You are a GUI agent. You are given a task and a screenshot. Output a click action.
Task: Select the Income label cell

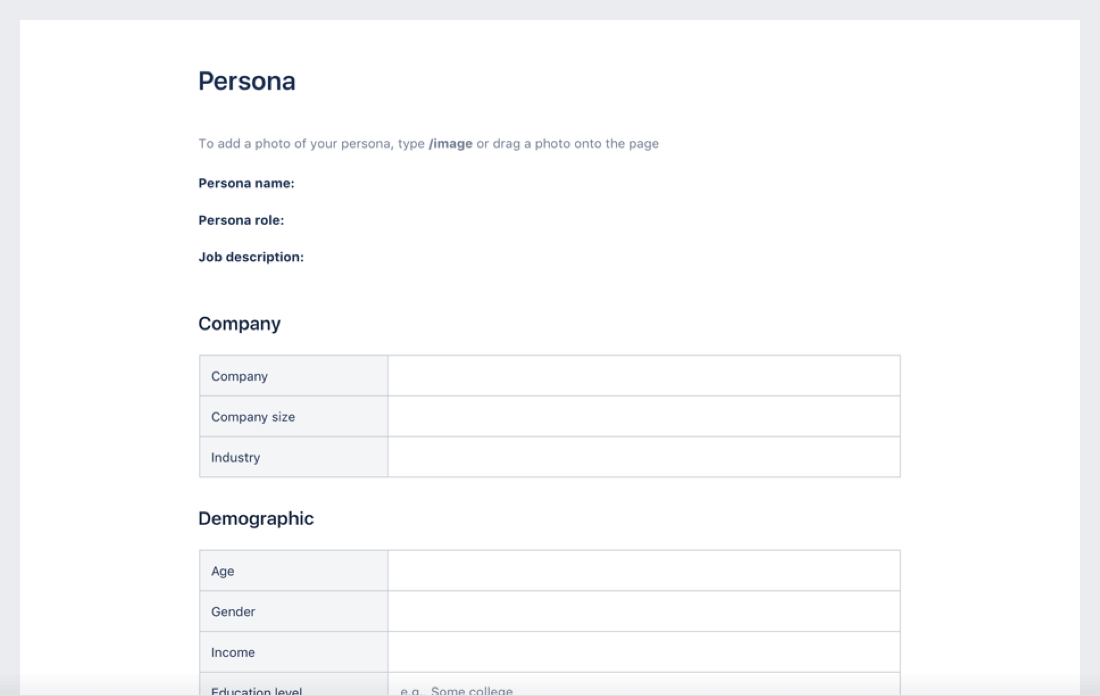[293, 652]
